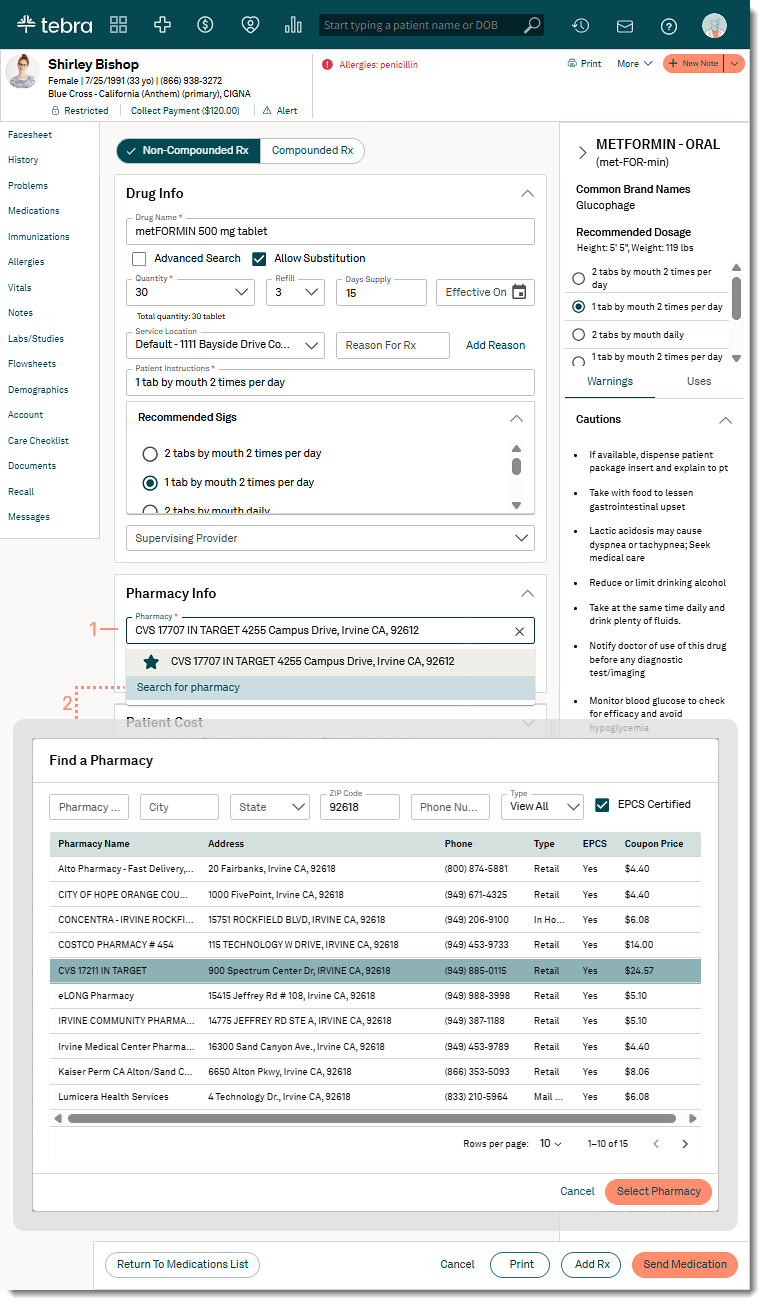This screenshot has width=765, height=1305.
Task: Open the Rows per page dropdown
Action: [551, 1143]
